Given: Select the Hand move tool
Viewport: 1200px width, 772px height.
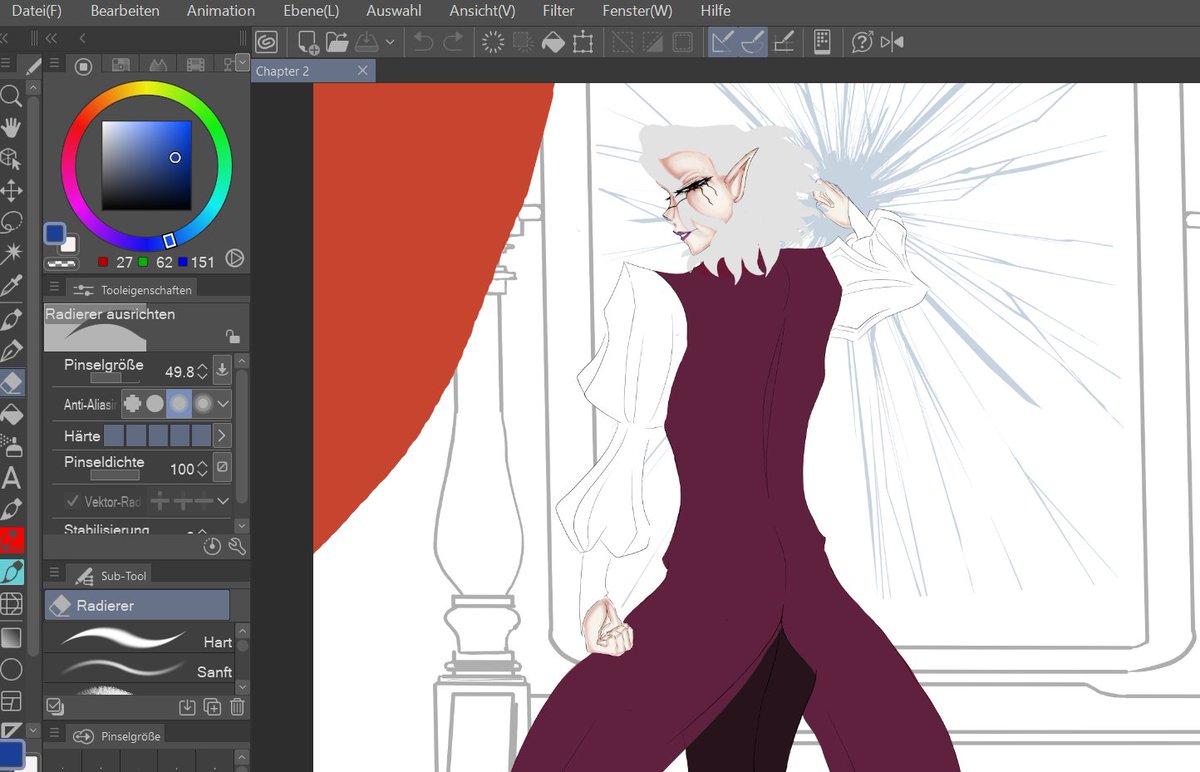Looking at the screenshot, I should click(11, 127).
